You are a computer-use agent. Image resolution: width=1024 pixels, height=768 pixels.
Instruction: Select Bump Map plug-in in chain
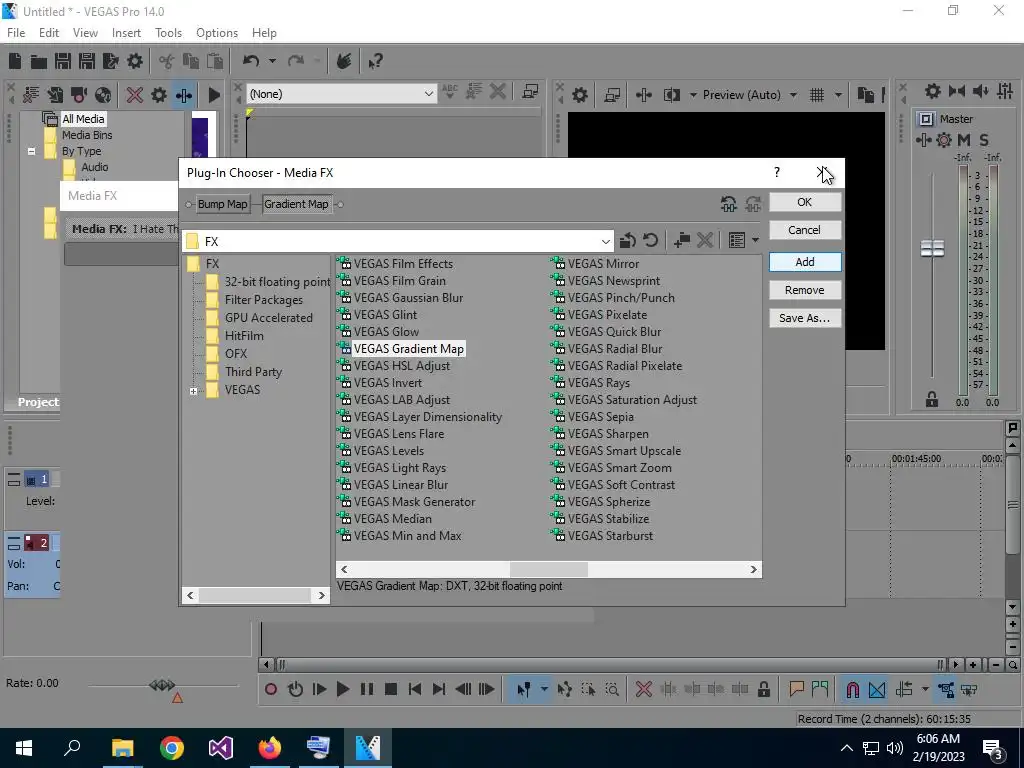pos(222,204)
